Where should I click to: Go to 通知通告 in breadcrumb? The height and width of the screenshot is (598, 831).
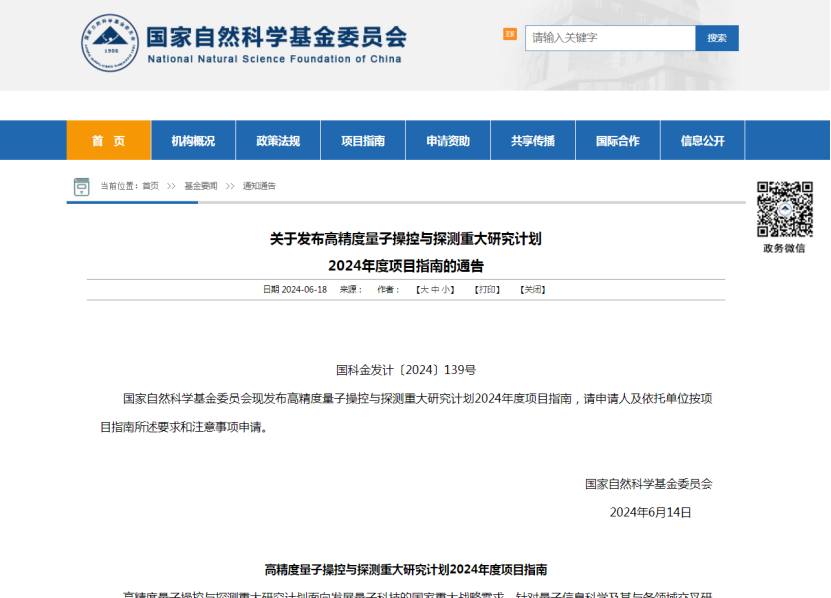(x=259, y=186)
